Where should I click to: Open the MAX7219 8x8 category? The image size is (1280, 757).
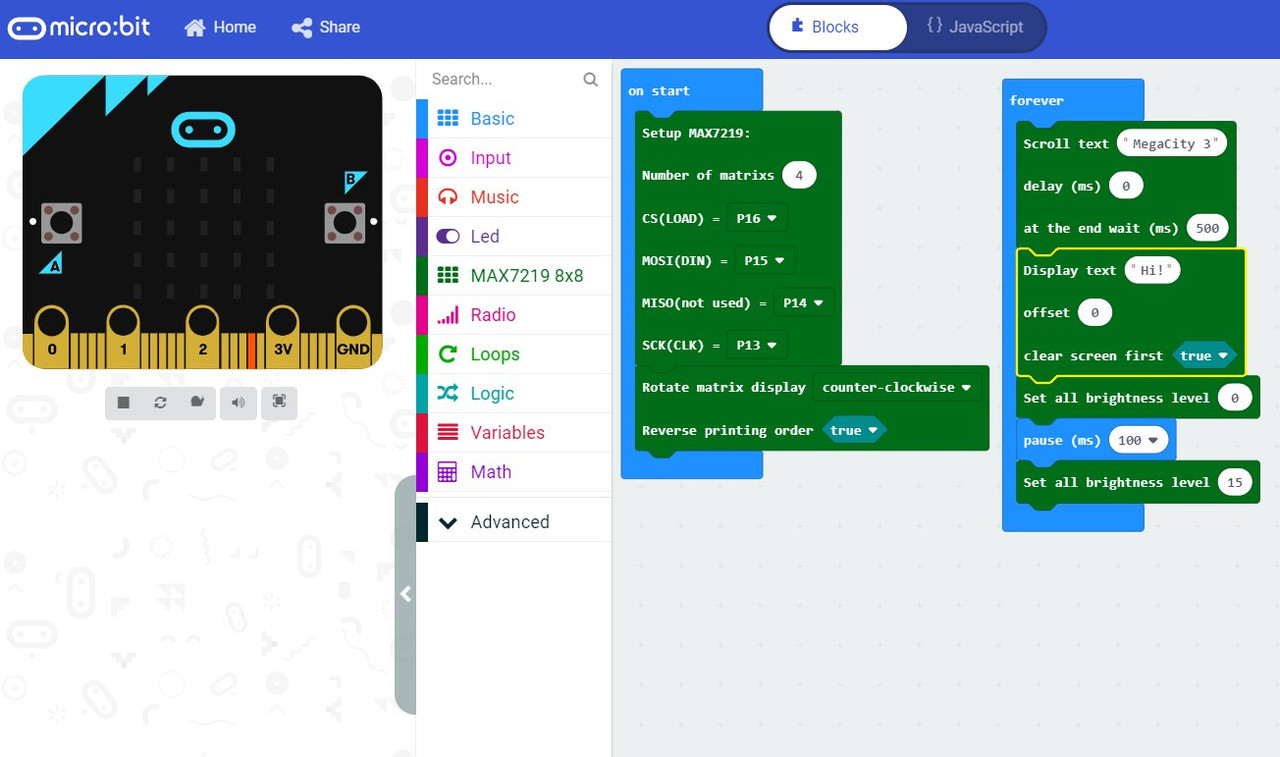pyautogui.click(x=513, y=275)
